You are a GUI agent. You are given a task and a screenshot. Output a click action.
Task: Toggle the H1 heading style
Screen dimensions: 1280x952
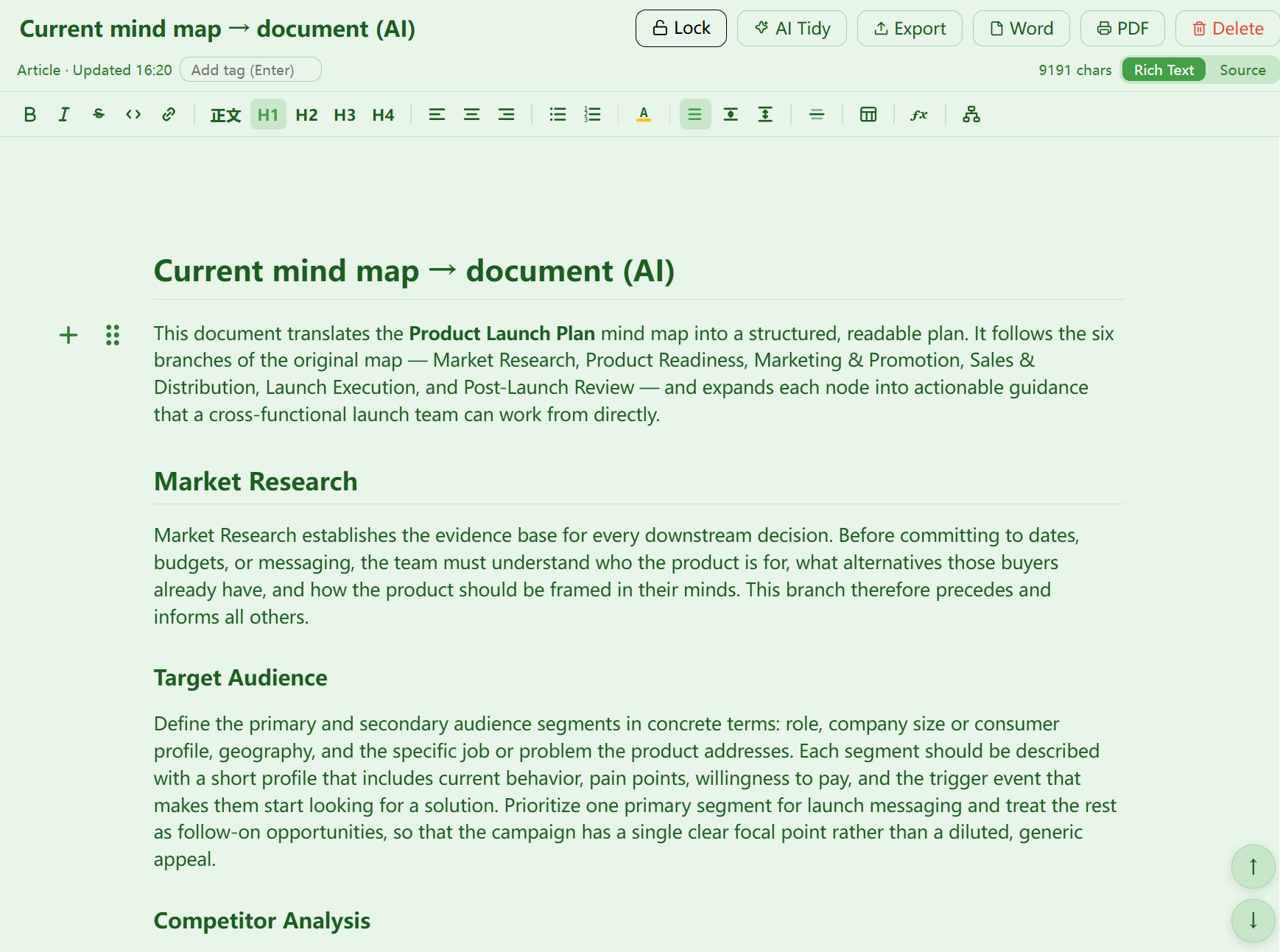[268, 115]
